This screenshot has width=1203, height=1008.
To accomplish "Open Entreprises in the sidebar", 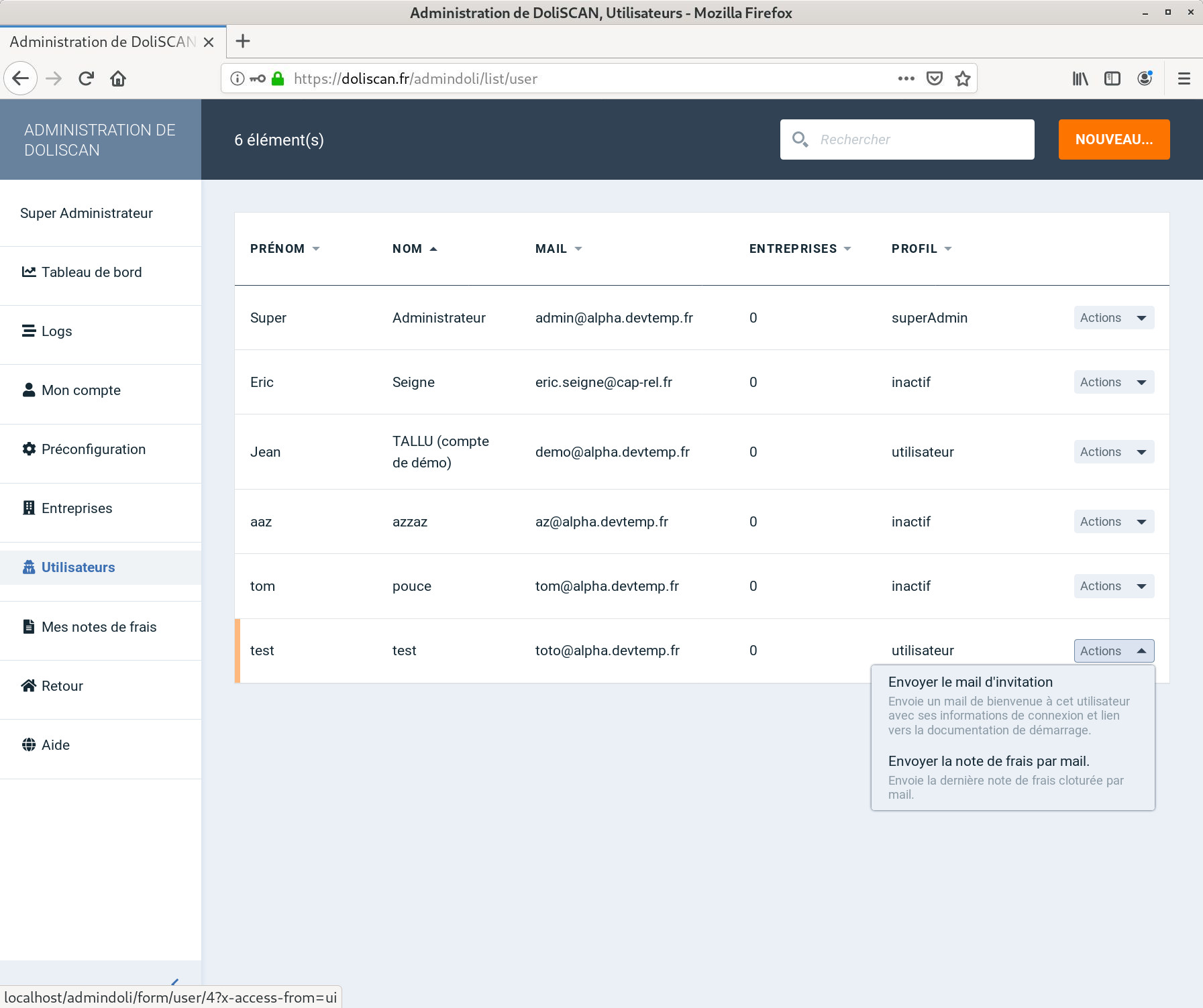I will (x=76, y=508).
